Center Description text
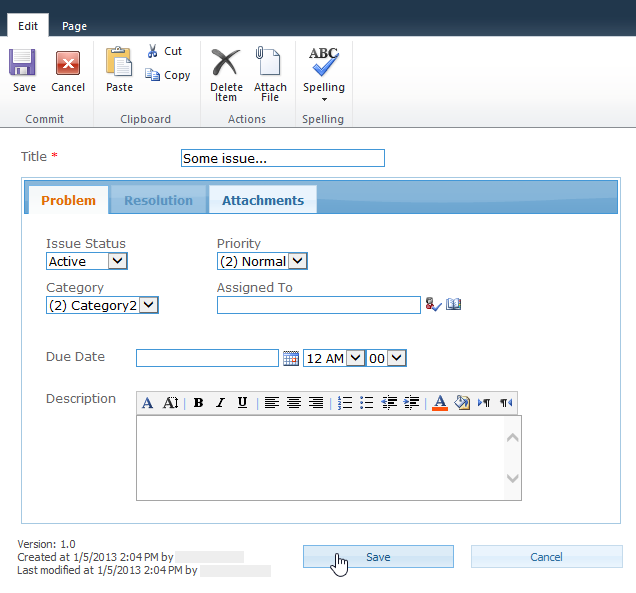 pos(294,403)
